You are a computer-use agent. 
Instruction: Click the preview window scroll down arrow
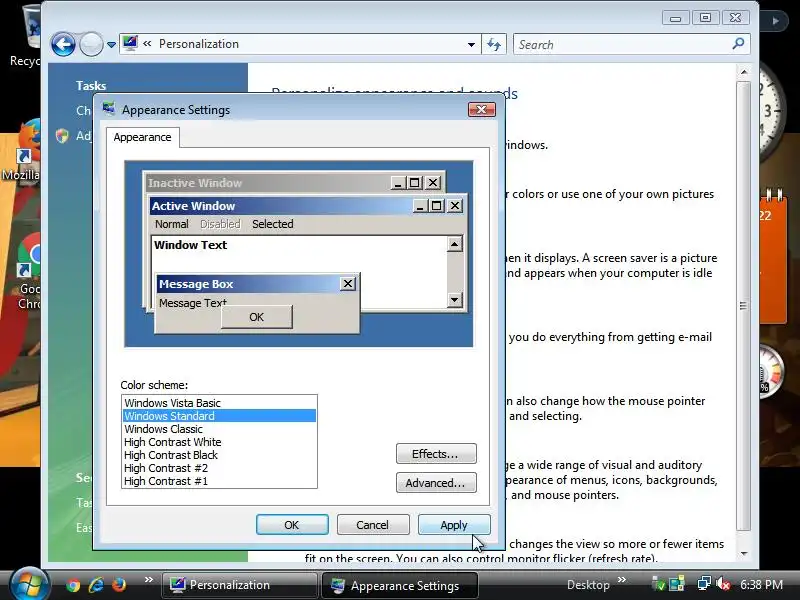pyautogui.click(x=454, y=299)
